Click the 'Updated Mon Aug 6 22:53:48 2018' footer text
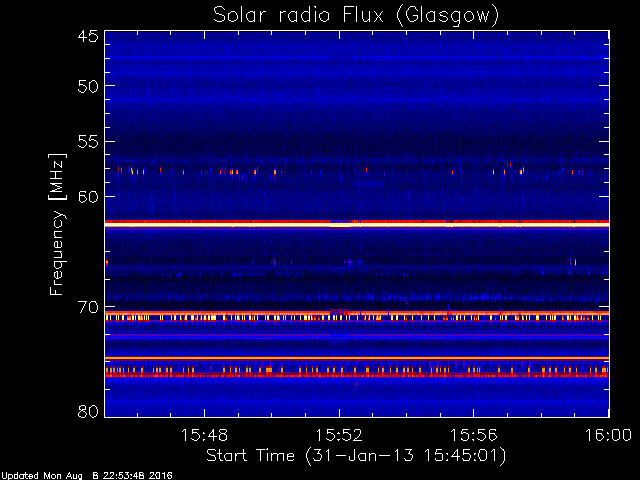 [86, 476]
